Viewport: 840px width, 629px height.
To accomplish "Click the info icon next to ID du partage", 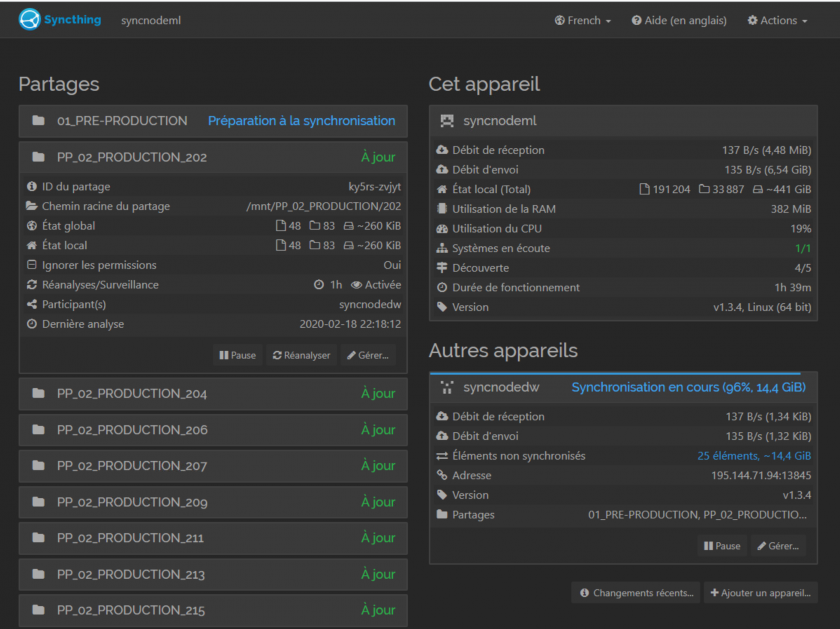I will [32, 186].
